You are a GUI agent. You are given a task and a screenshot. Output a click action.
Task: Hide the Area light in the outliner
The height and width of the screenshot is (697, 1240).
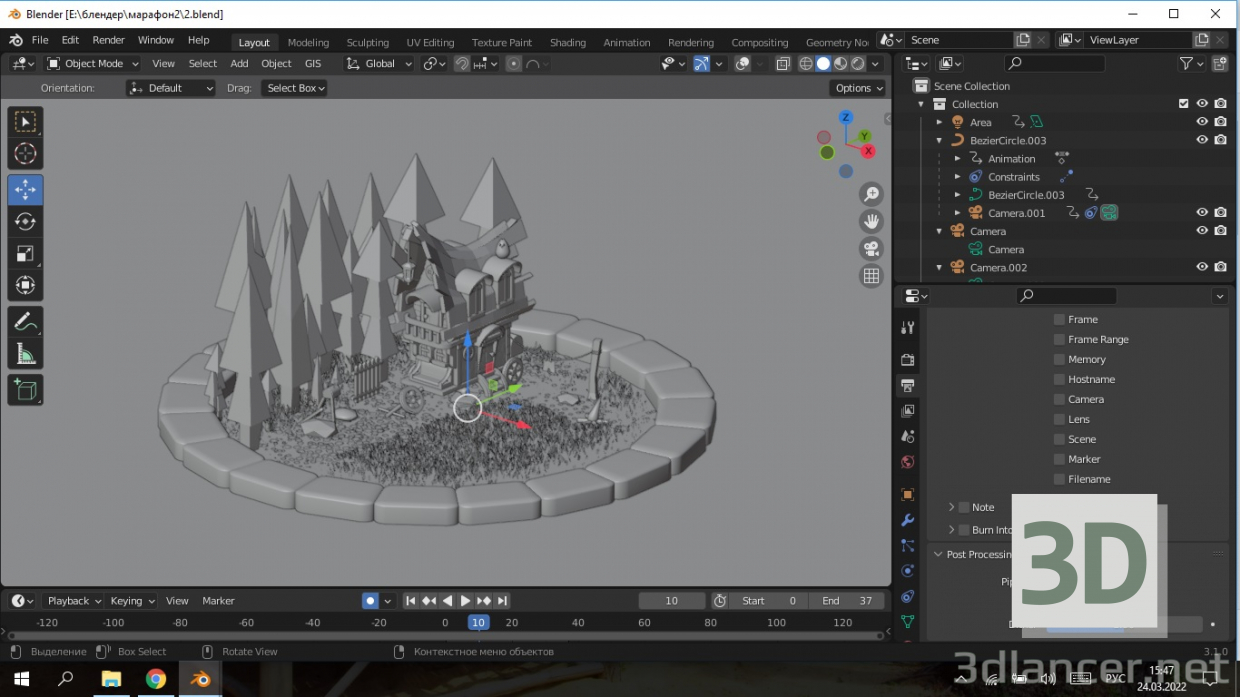tap(1202, 121)
